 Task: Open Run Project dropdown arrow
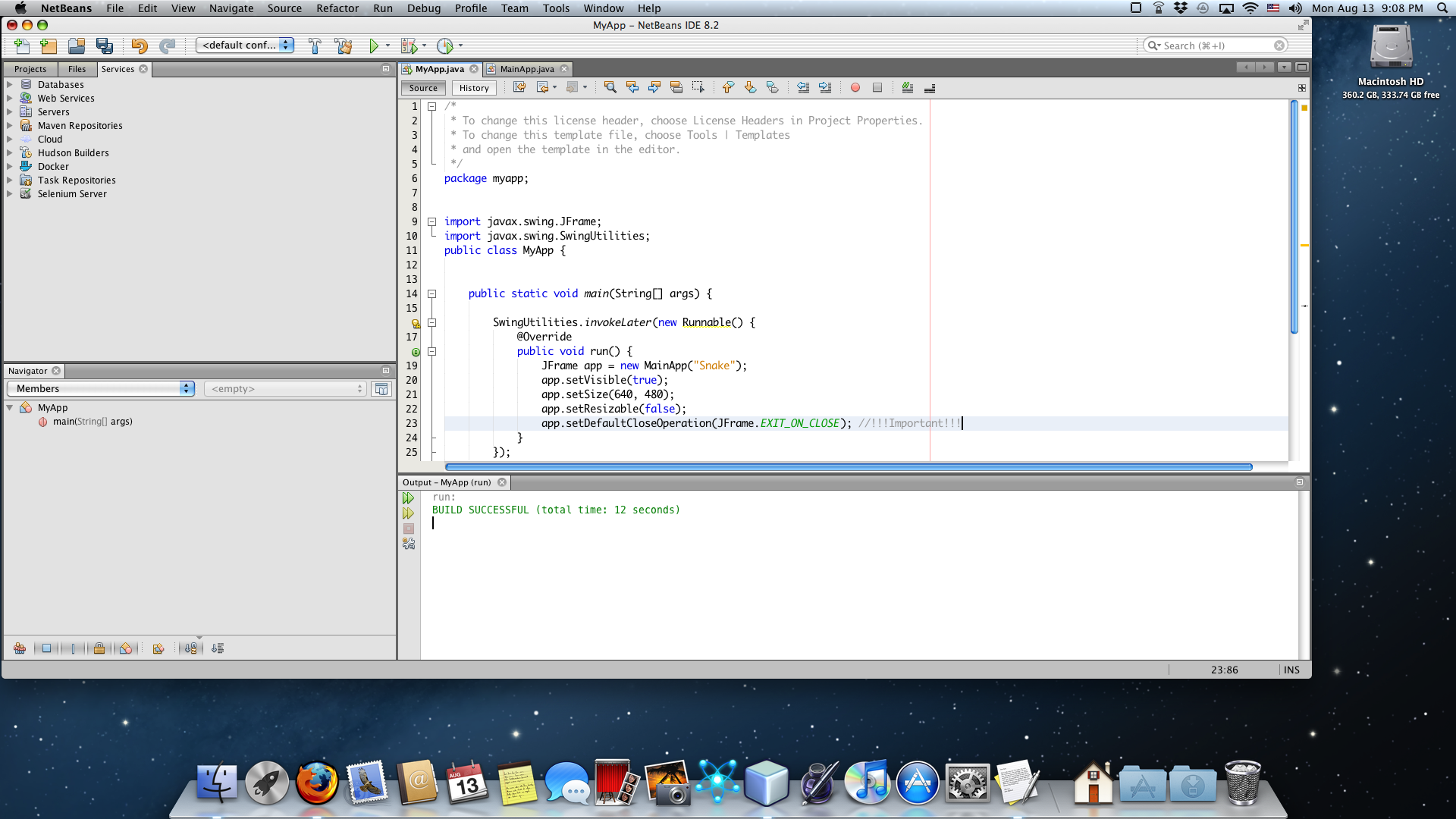coord(388,45)
